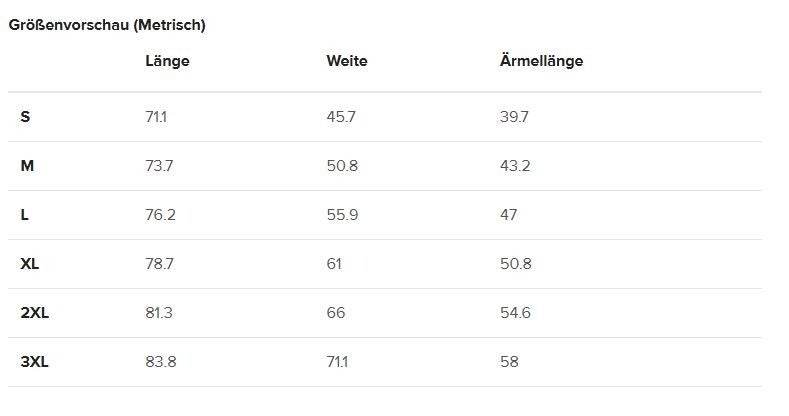Click the Größenvorschau (Metrisch) heading
The width and height of the screenshot is (789, 416).
pyautogui.click(x=107, y=25)
